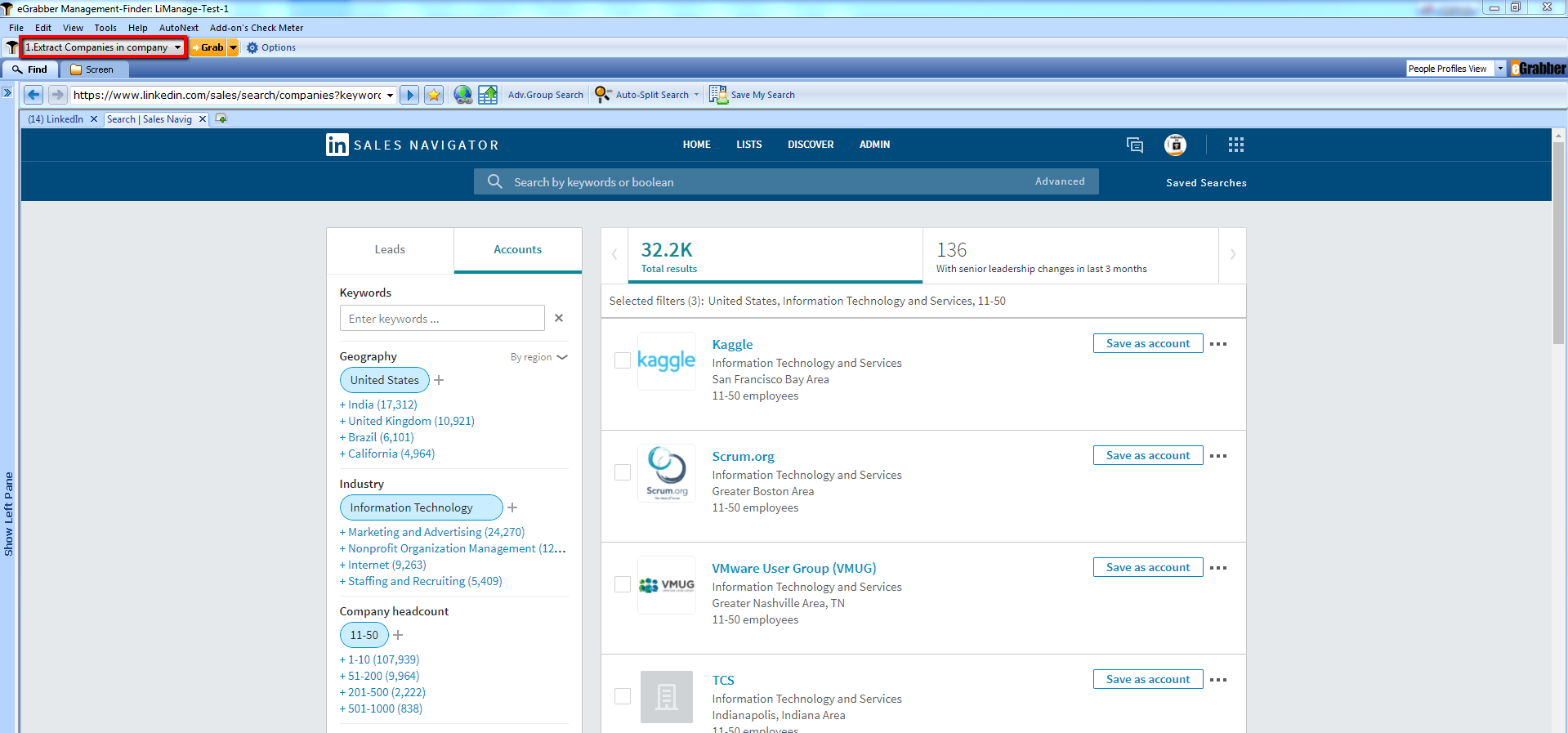Viewport: 1568px width, 733px height.
Task: Open more options for TCS
Action: [1218, 680]
